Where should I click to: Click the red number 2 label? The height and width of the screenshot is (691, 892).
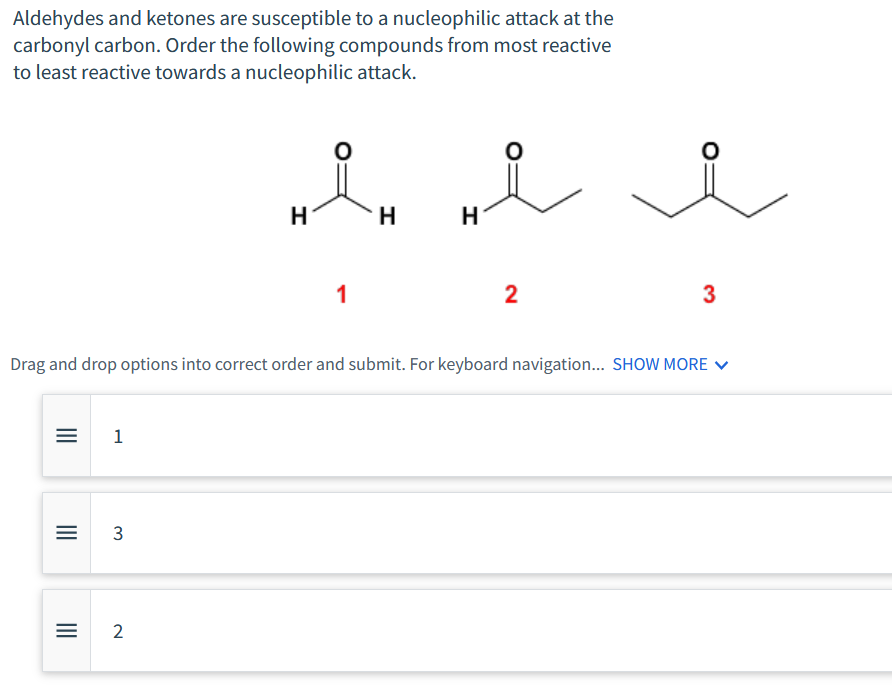511,294
